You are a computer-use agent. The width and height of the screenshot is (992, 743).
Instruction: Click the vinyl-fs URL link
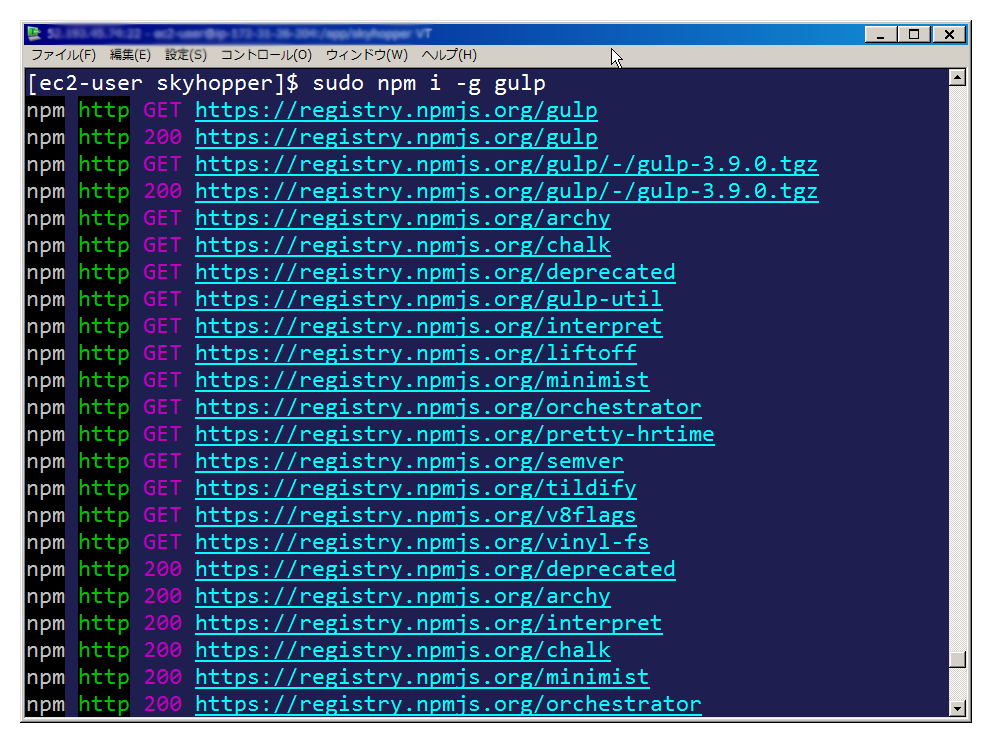point(422,542)
